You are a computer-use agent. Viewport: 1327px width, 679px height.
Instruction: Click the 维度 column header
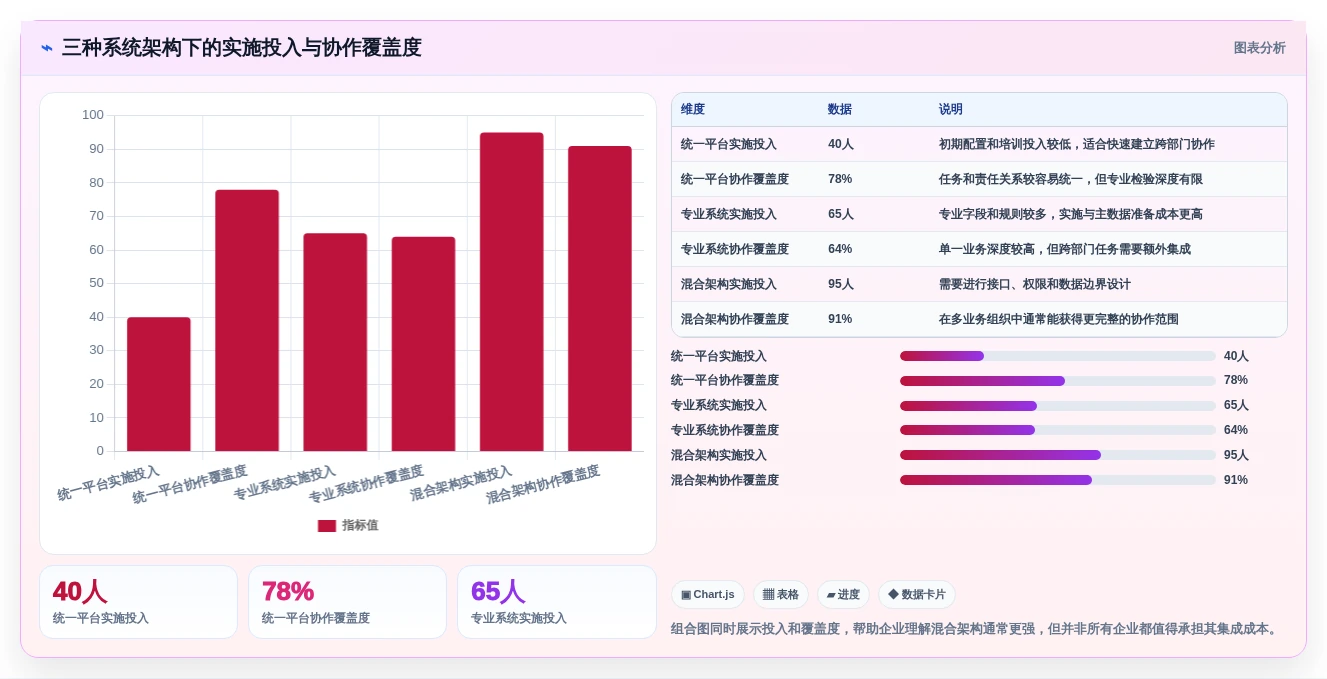pos(693,110)
